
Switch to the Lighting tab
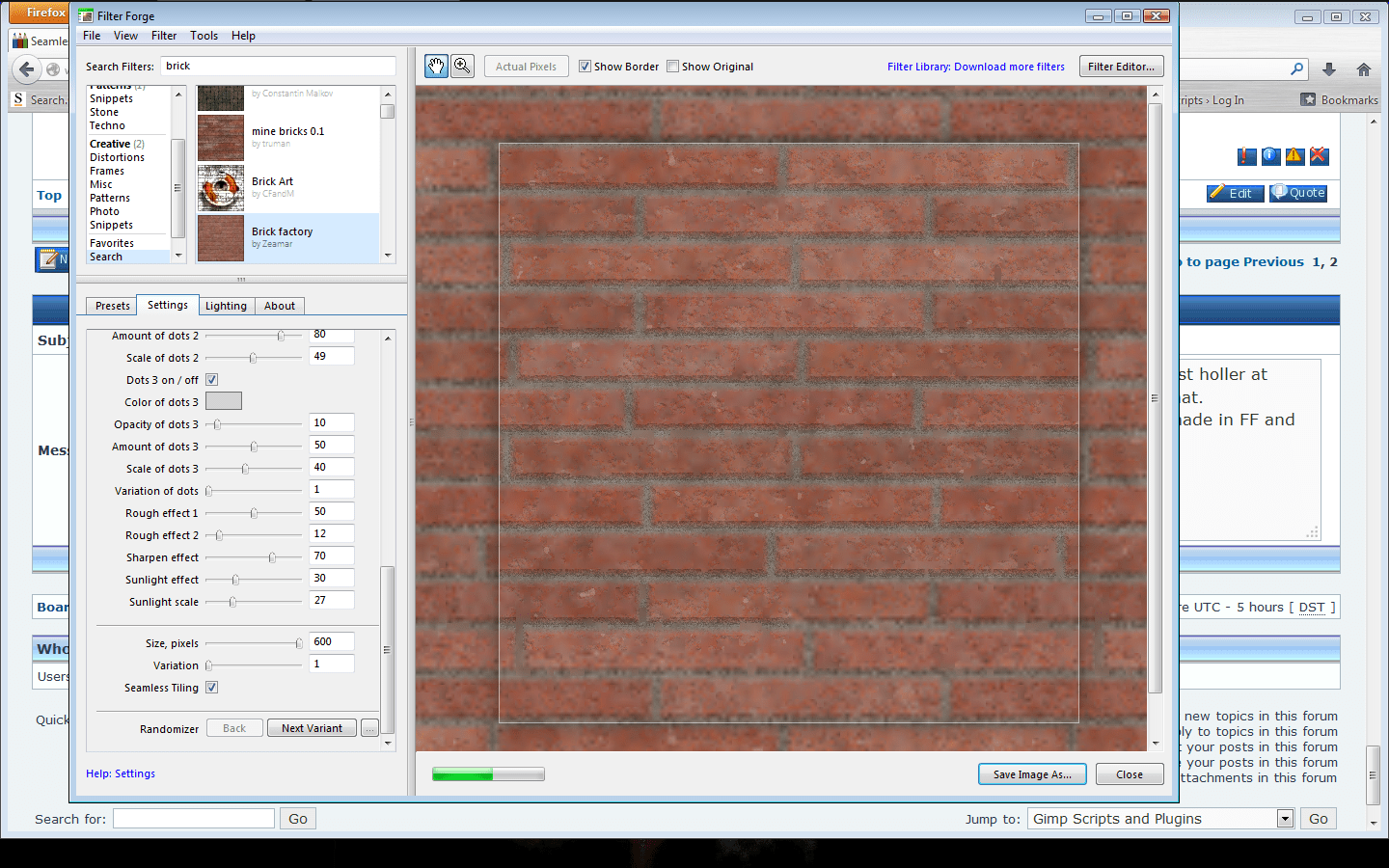click(226, 305)
